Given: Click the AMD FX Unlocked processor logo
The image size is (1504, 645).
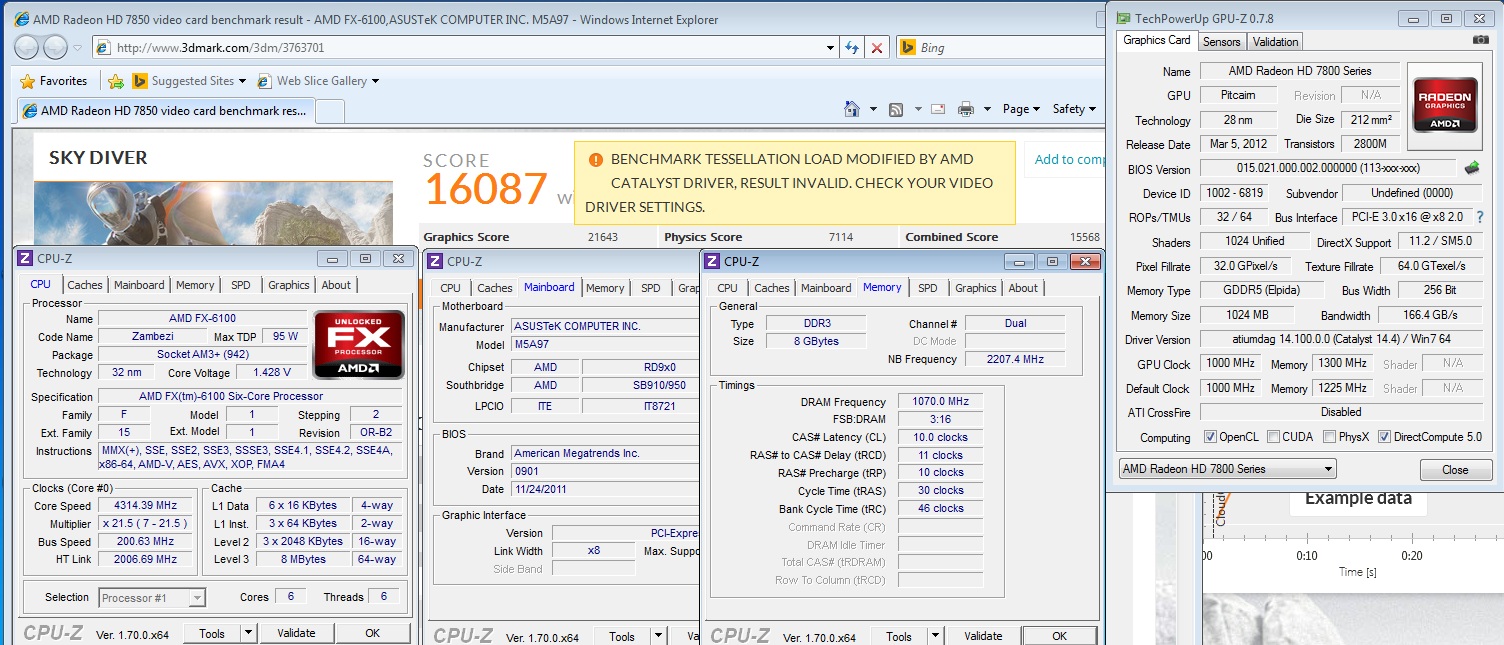Looking at the screenshot, I should pos(359,345).
